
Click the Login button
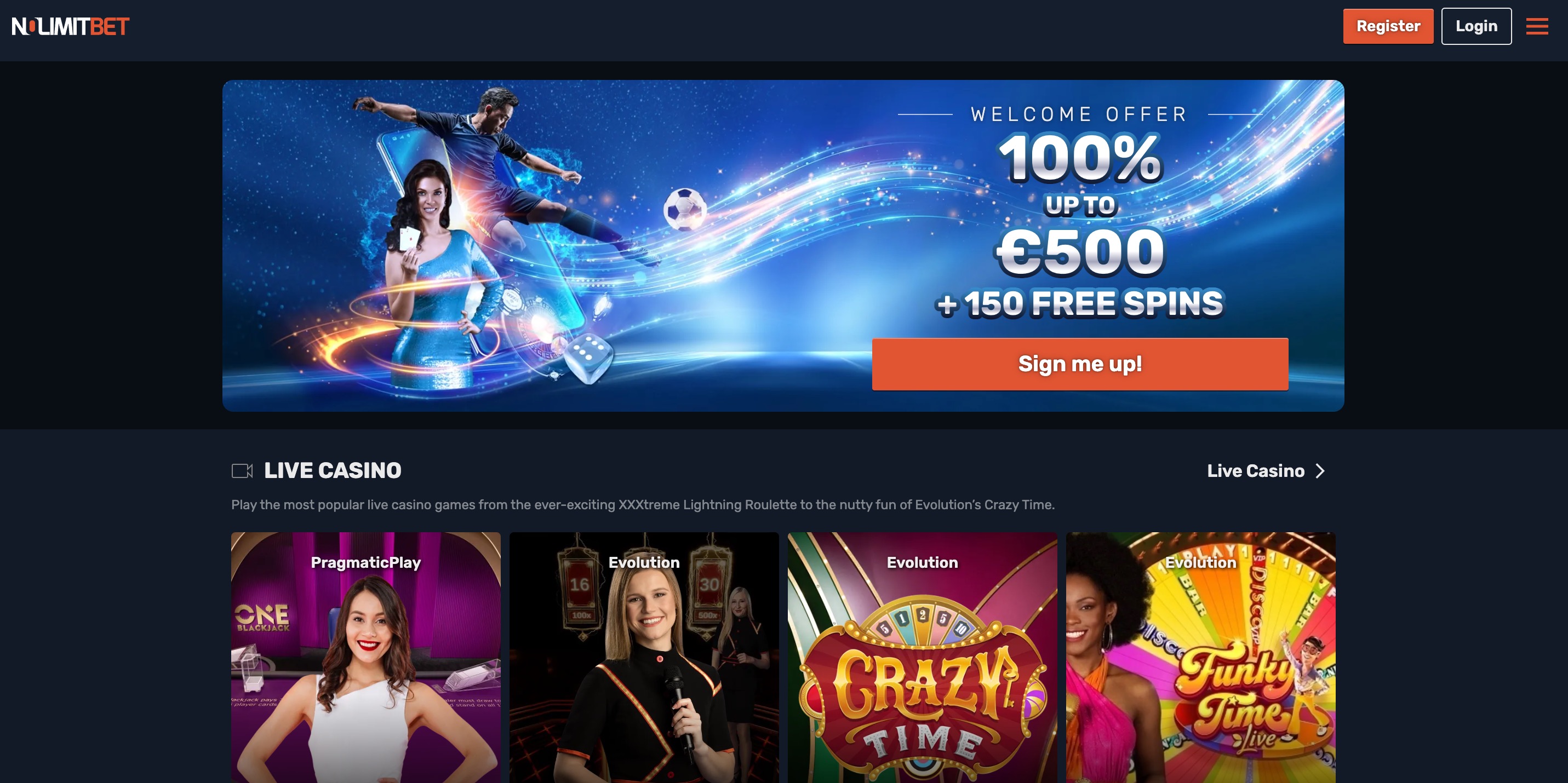1476,26
